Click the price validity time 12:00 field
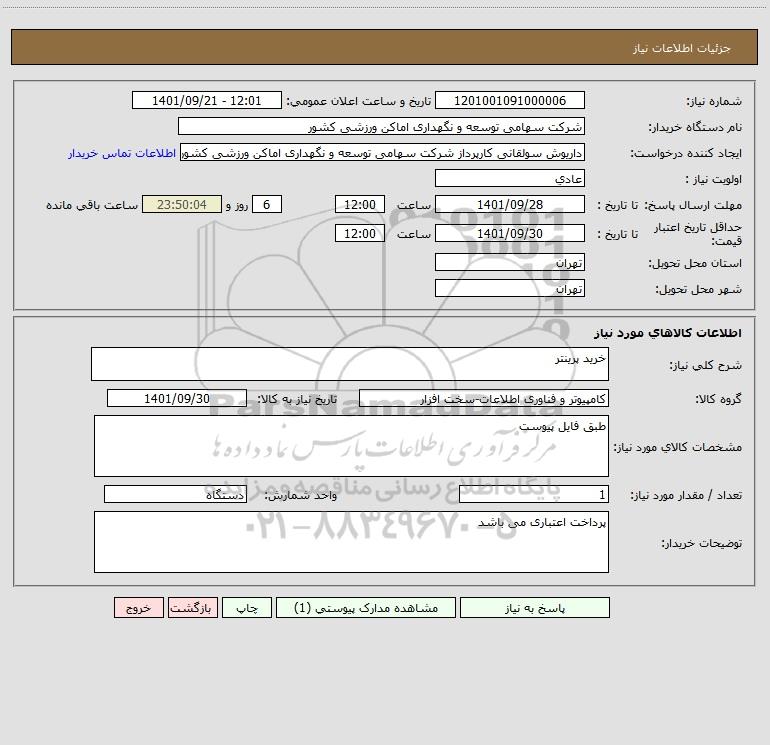The width and height of the screenshot is (770, 745). (x=359, y=233)
